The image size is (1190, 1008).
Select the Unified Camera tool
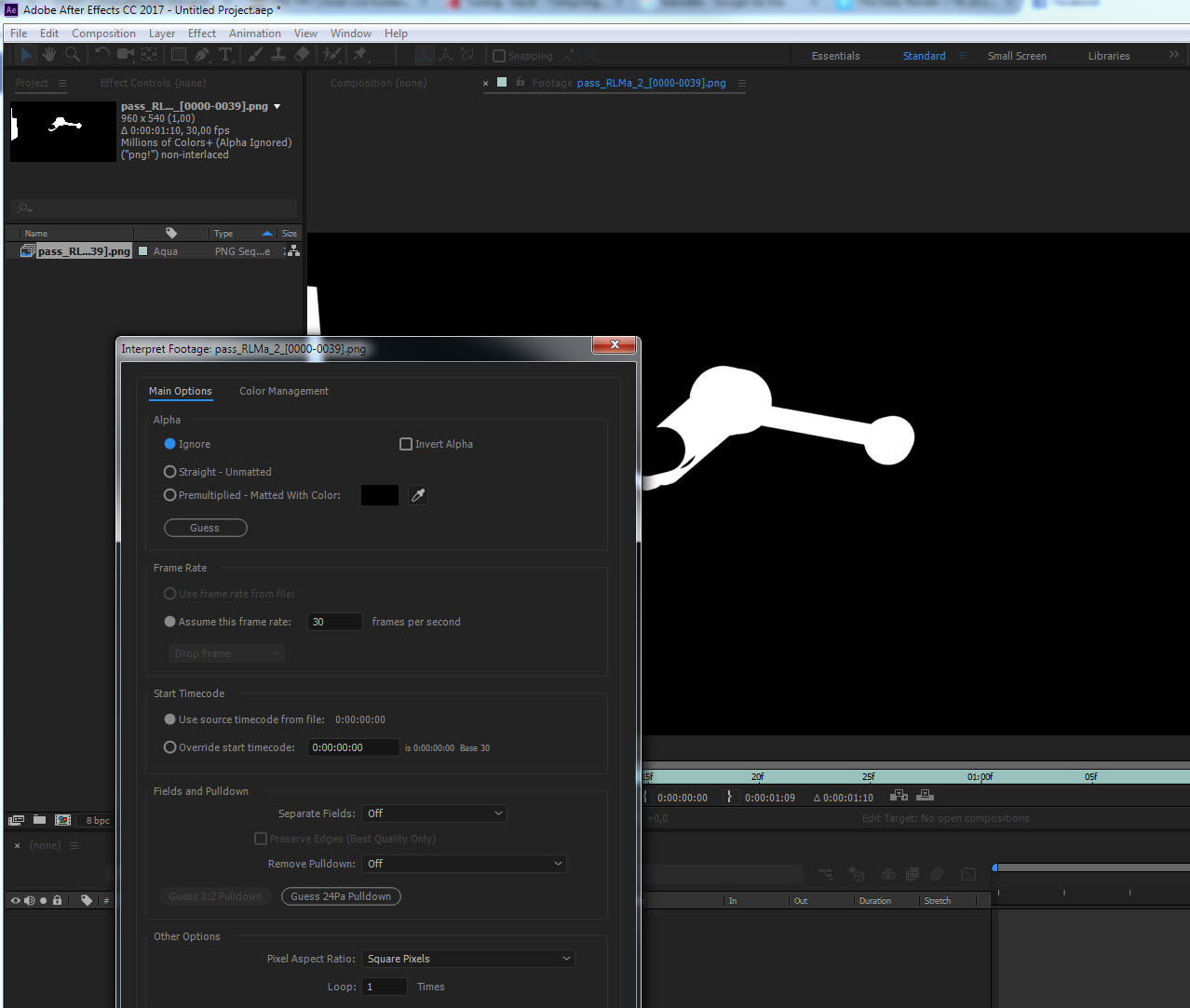[126, 55]
